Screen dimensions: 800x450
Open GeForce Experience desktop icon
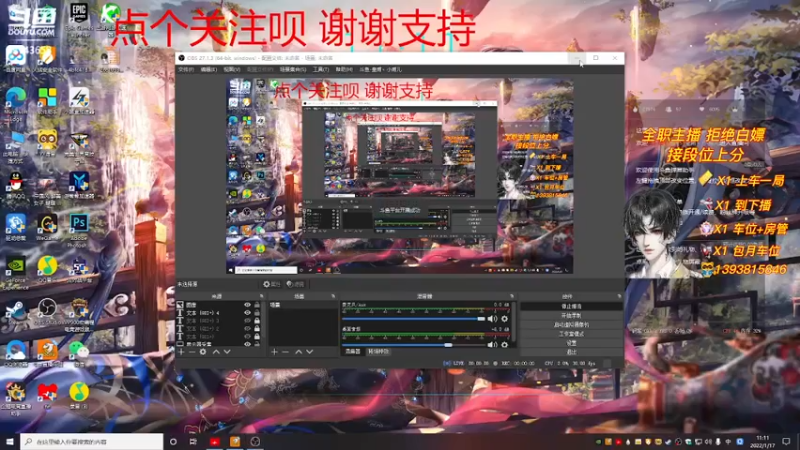tap(16, 273)
